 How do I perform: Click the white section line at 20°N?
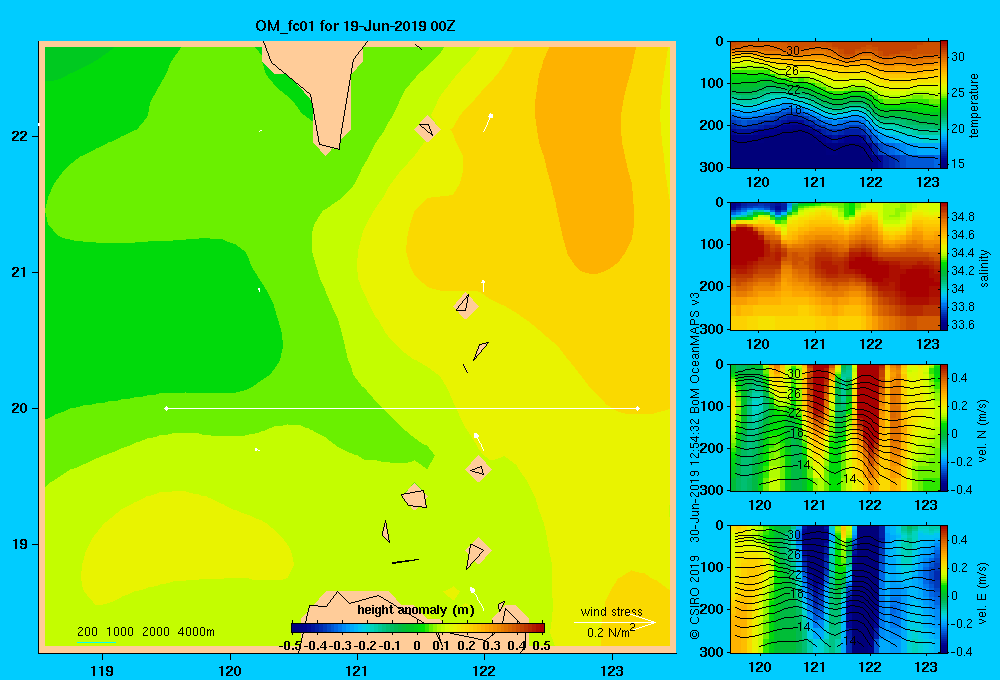(x=402, y=408)
